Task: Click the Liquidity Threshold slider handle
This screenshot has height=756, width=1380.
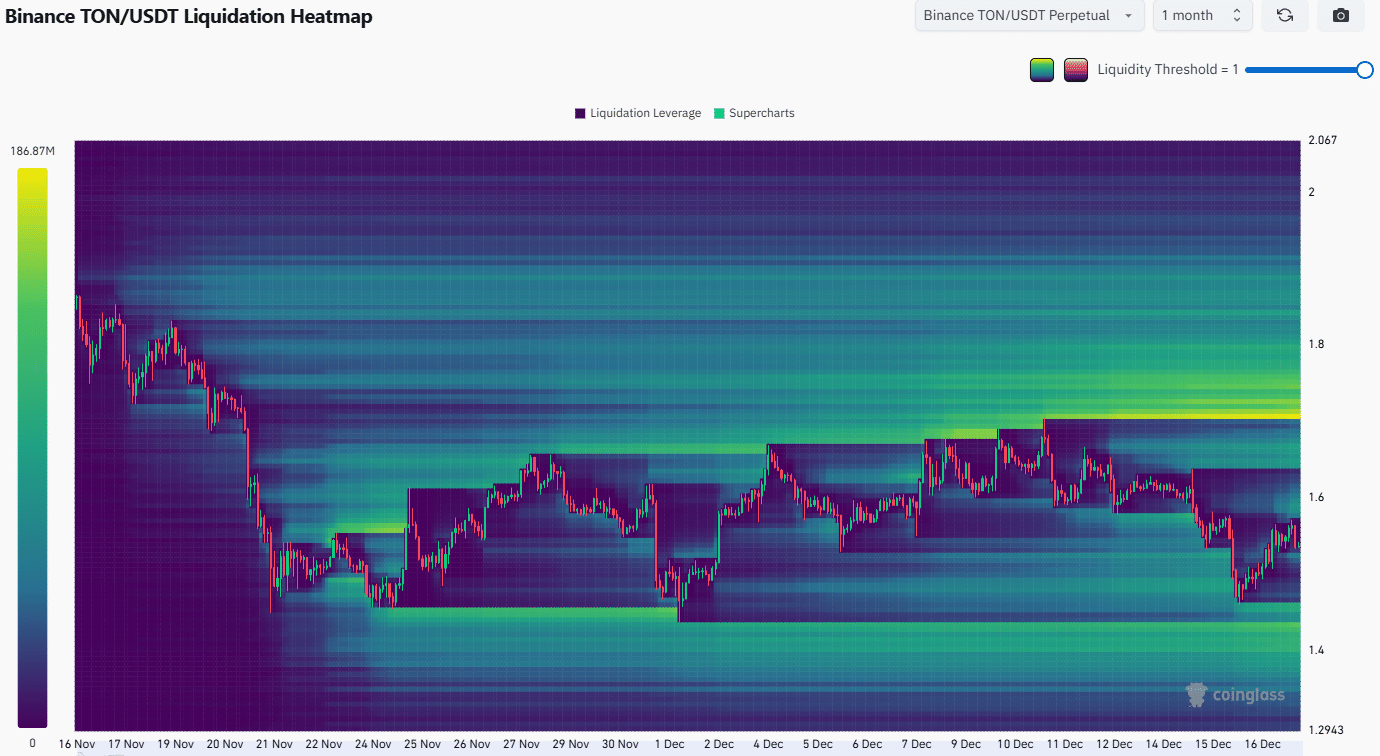Action: coord(1364,70)
